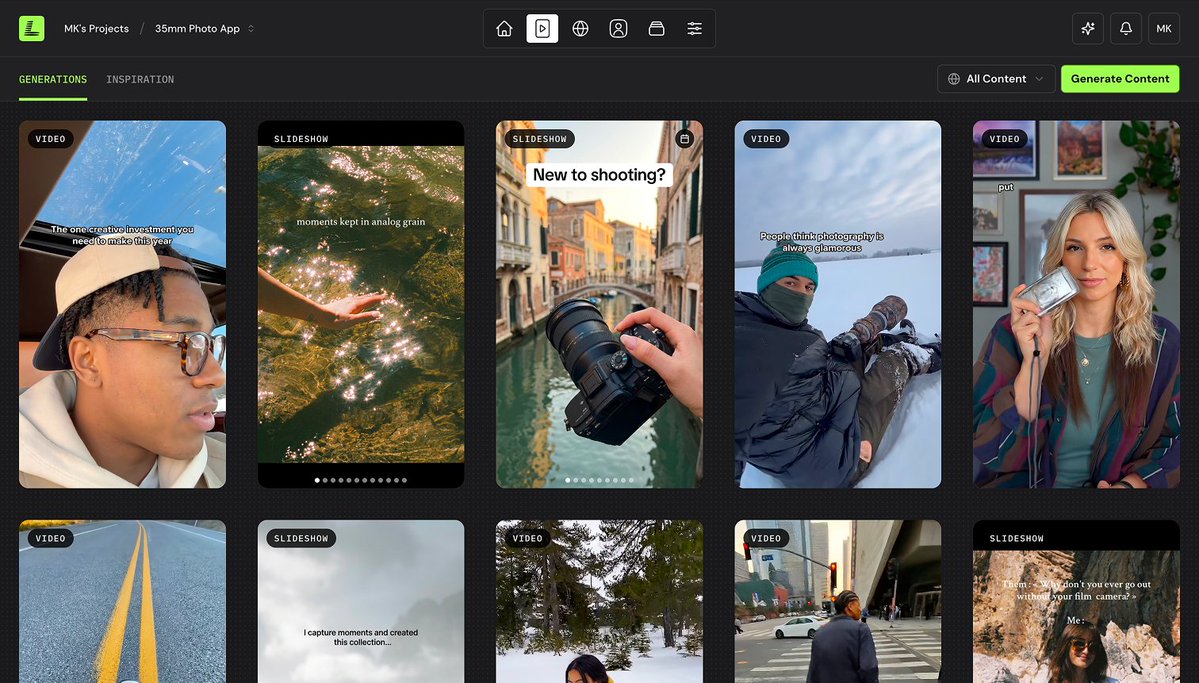Open the stacked cards icon in navigation

(656, 28)
